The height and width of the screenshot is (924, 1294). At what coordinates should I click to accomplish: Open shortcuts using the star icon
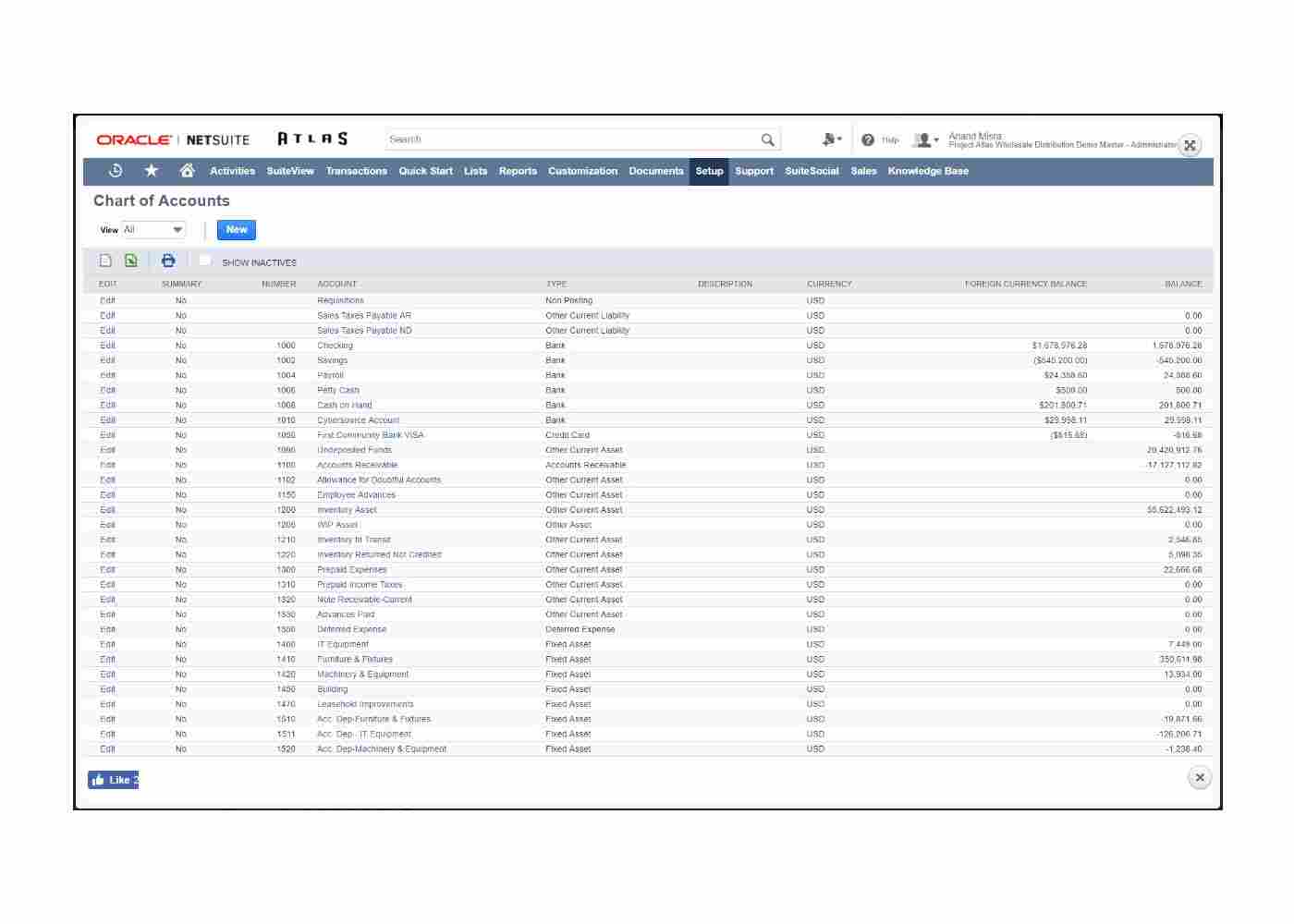tap(151, 171)
